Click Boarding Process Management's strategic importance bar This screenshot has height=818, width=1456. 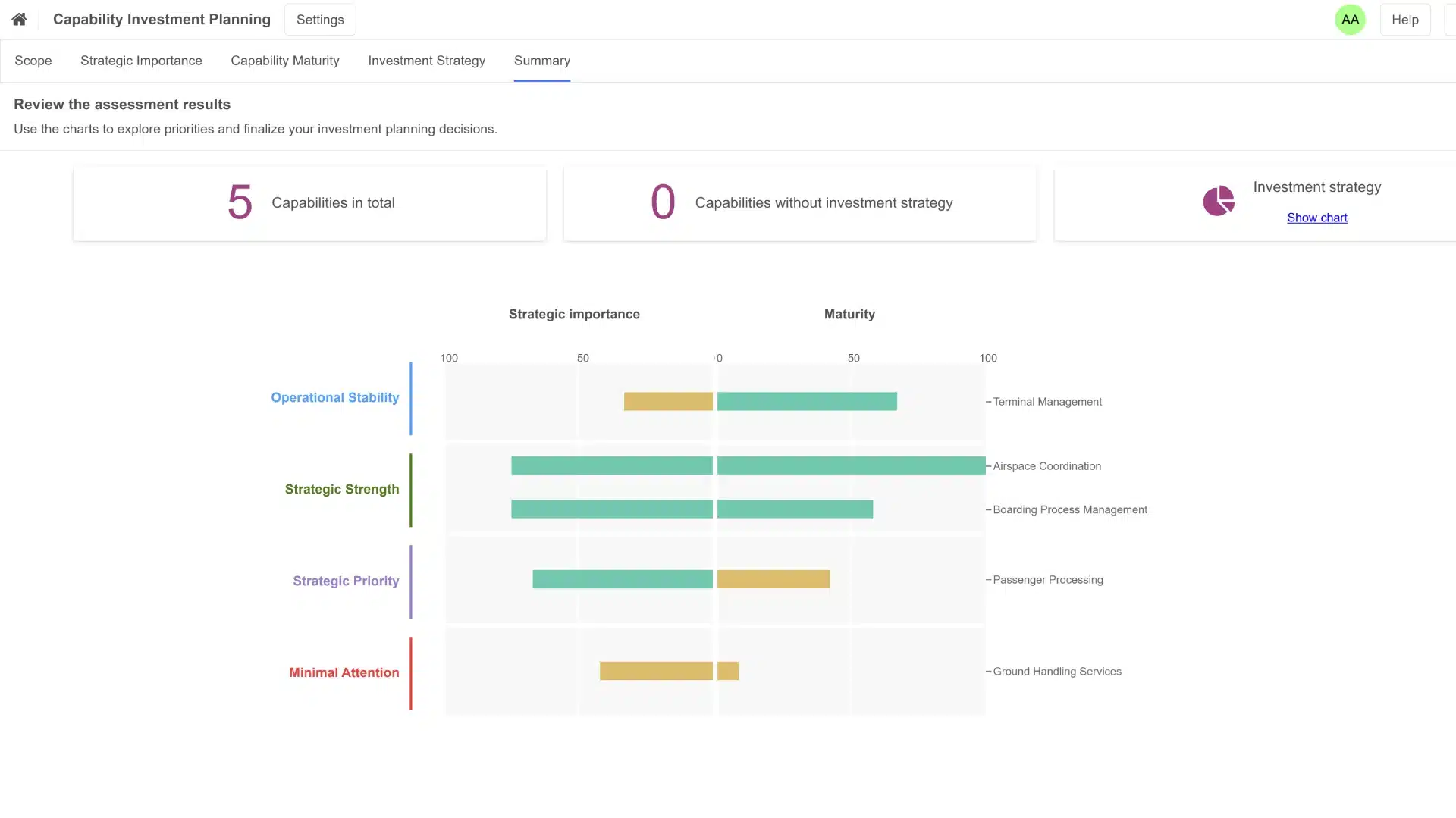pyautogui.click(x=611, y=509)
